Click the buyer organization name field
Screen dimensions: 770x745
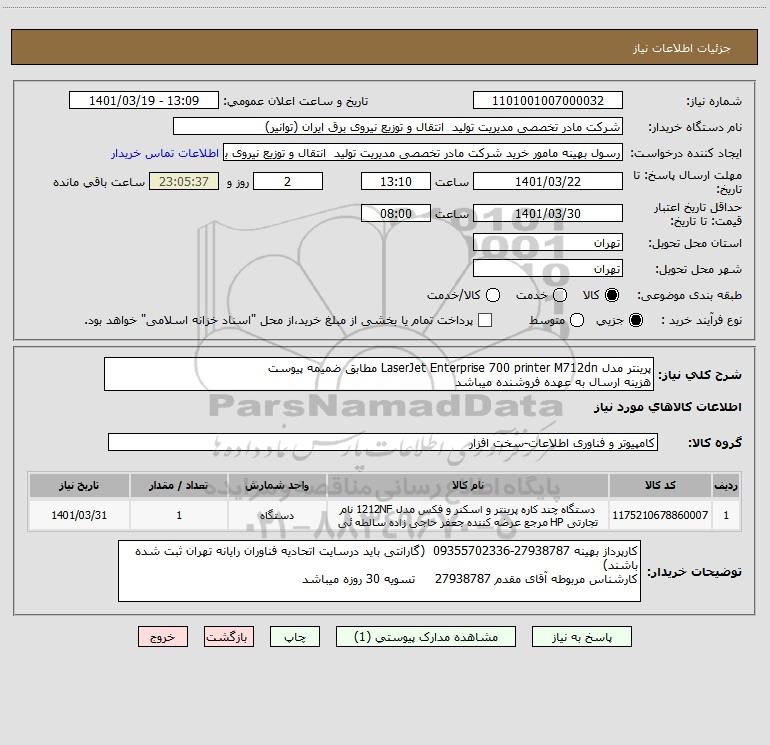[398, 127]
